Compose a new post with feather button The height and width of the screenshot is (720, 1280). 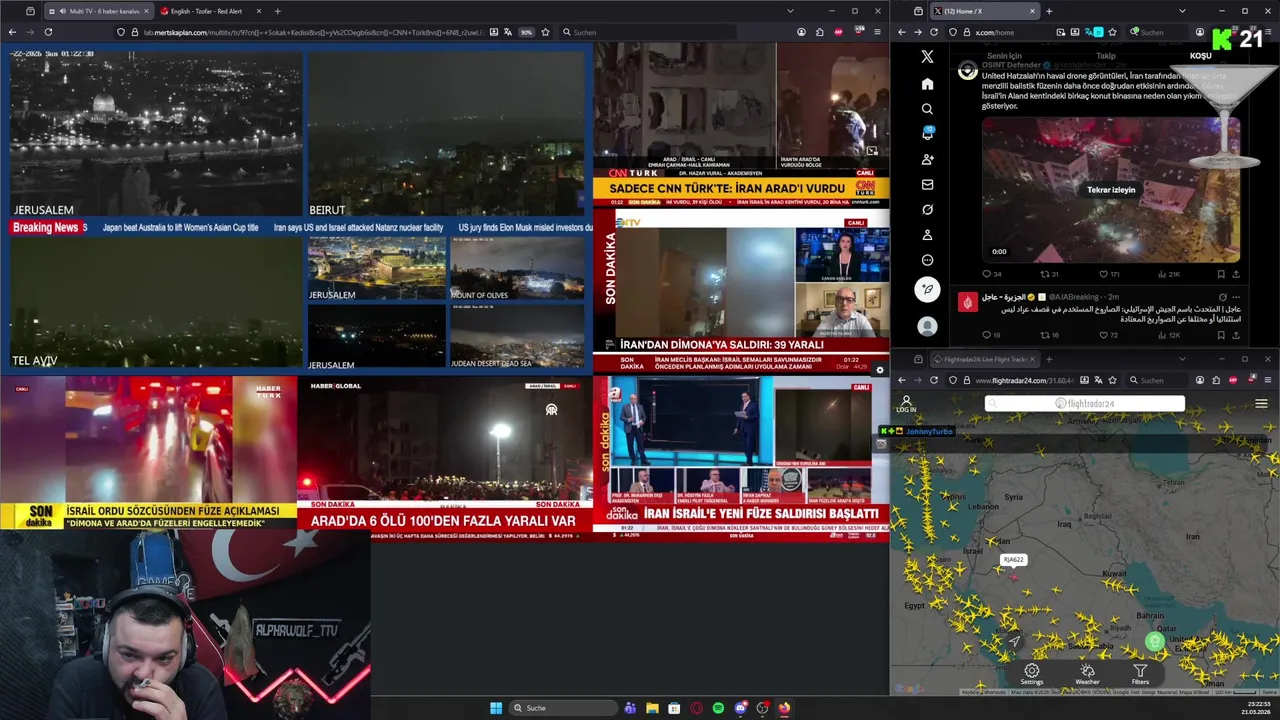point(927,289)
